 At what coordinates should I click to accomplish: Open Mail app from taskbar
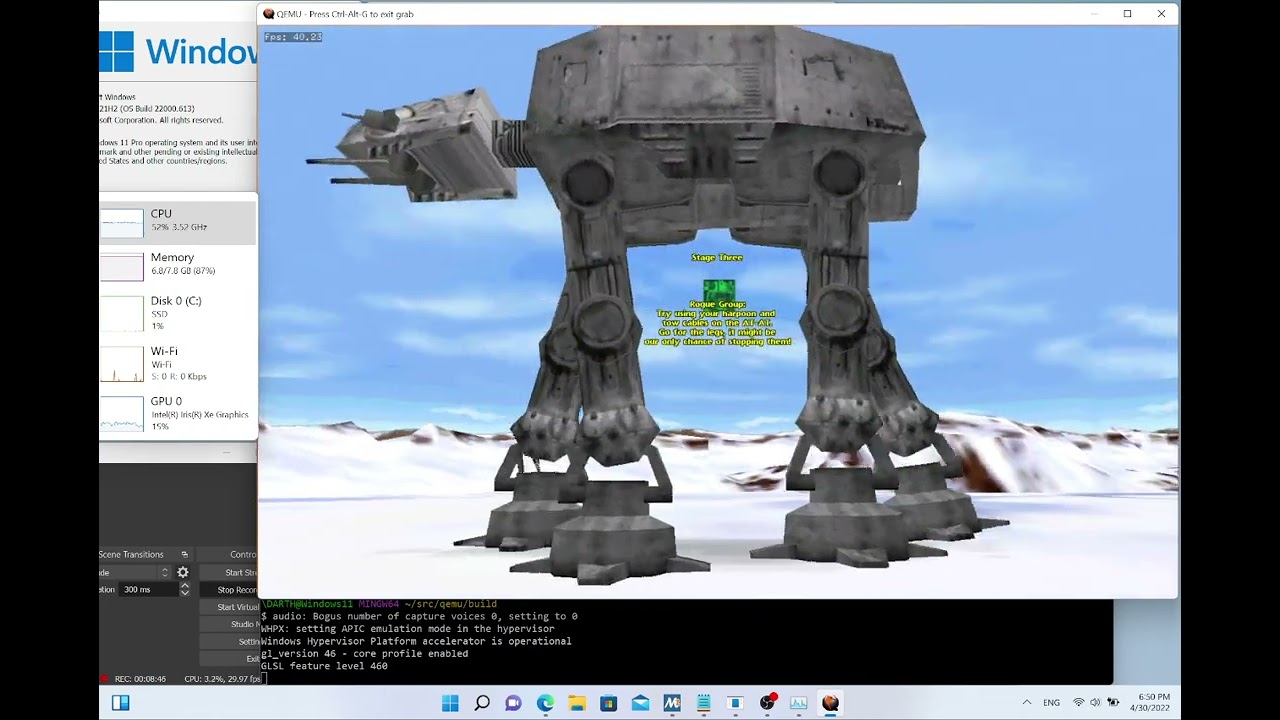click(640, 703)
